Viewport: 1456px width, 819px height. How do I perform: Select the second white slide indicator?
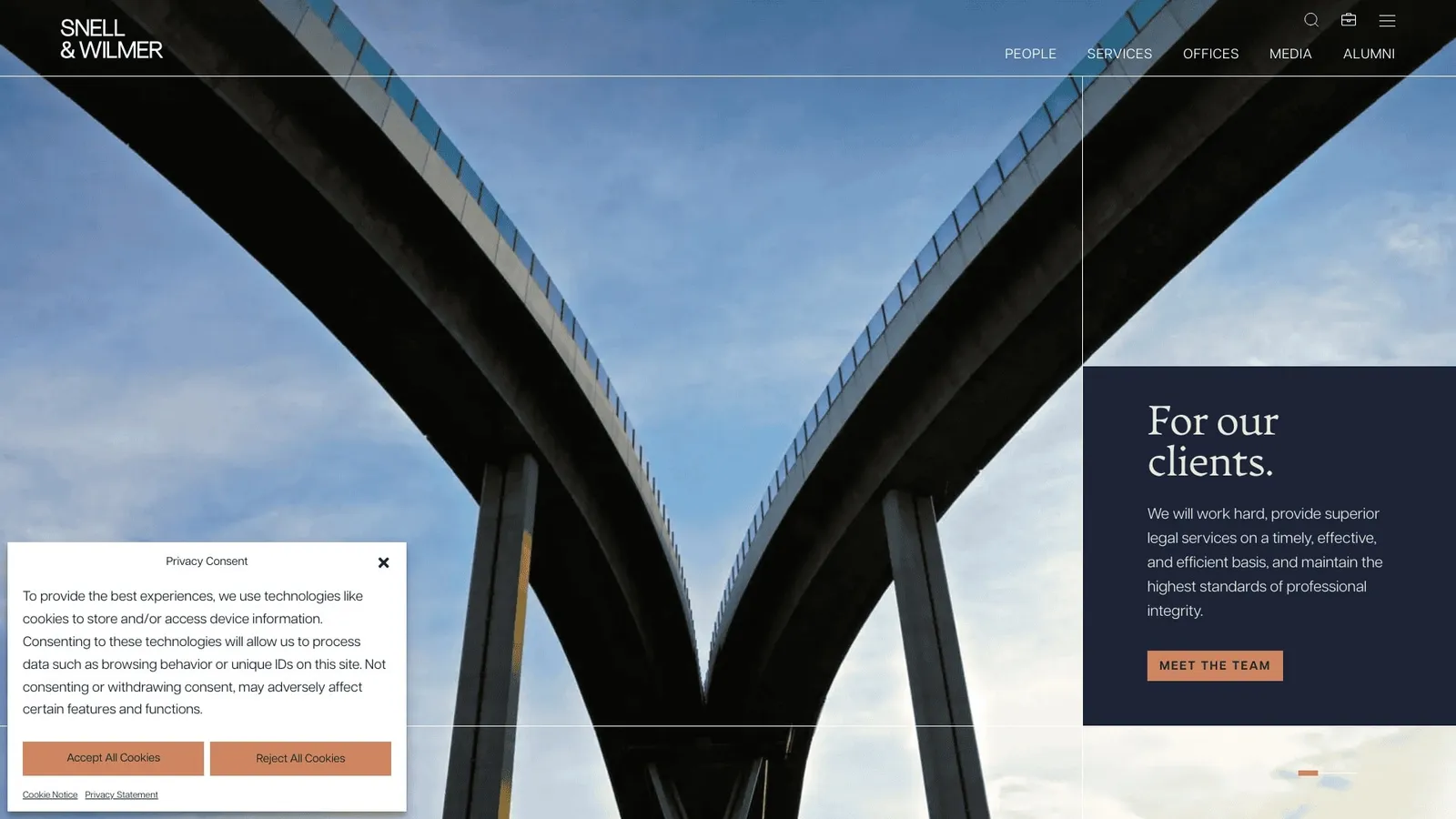[1339, 773]
